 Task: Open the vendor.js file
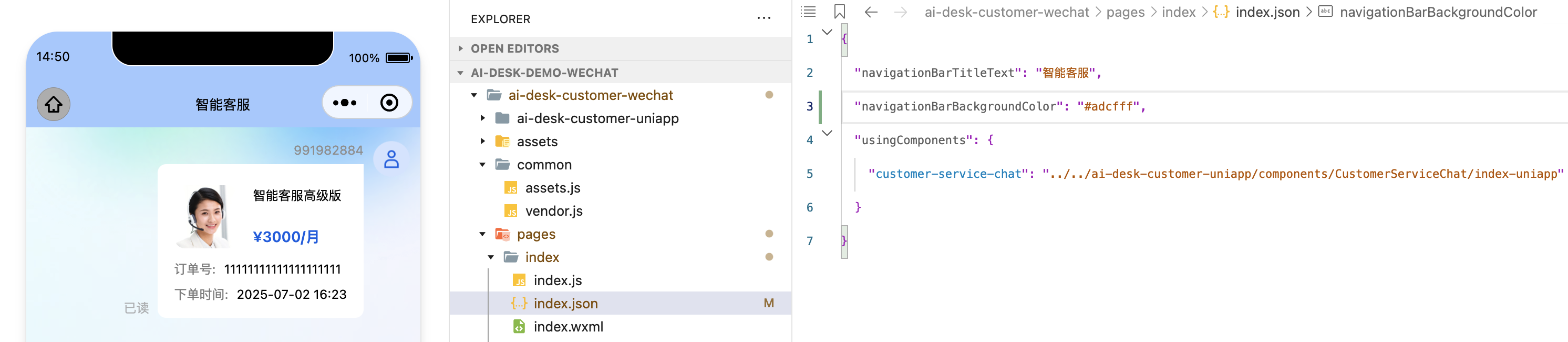(553, 211)
